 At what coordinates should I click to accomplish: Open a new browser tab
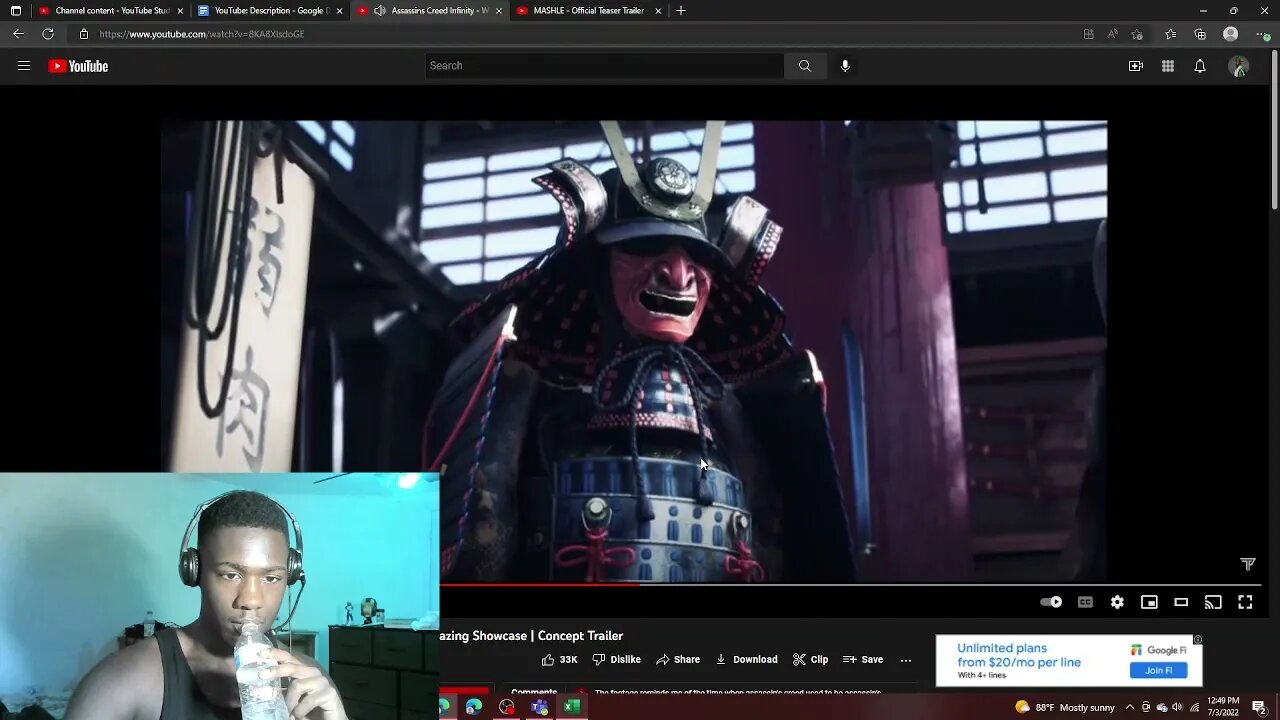coord(681,11)
